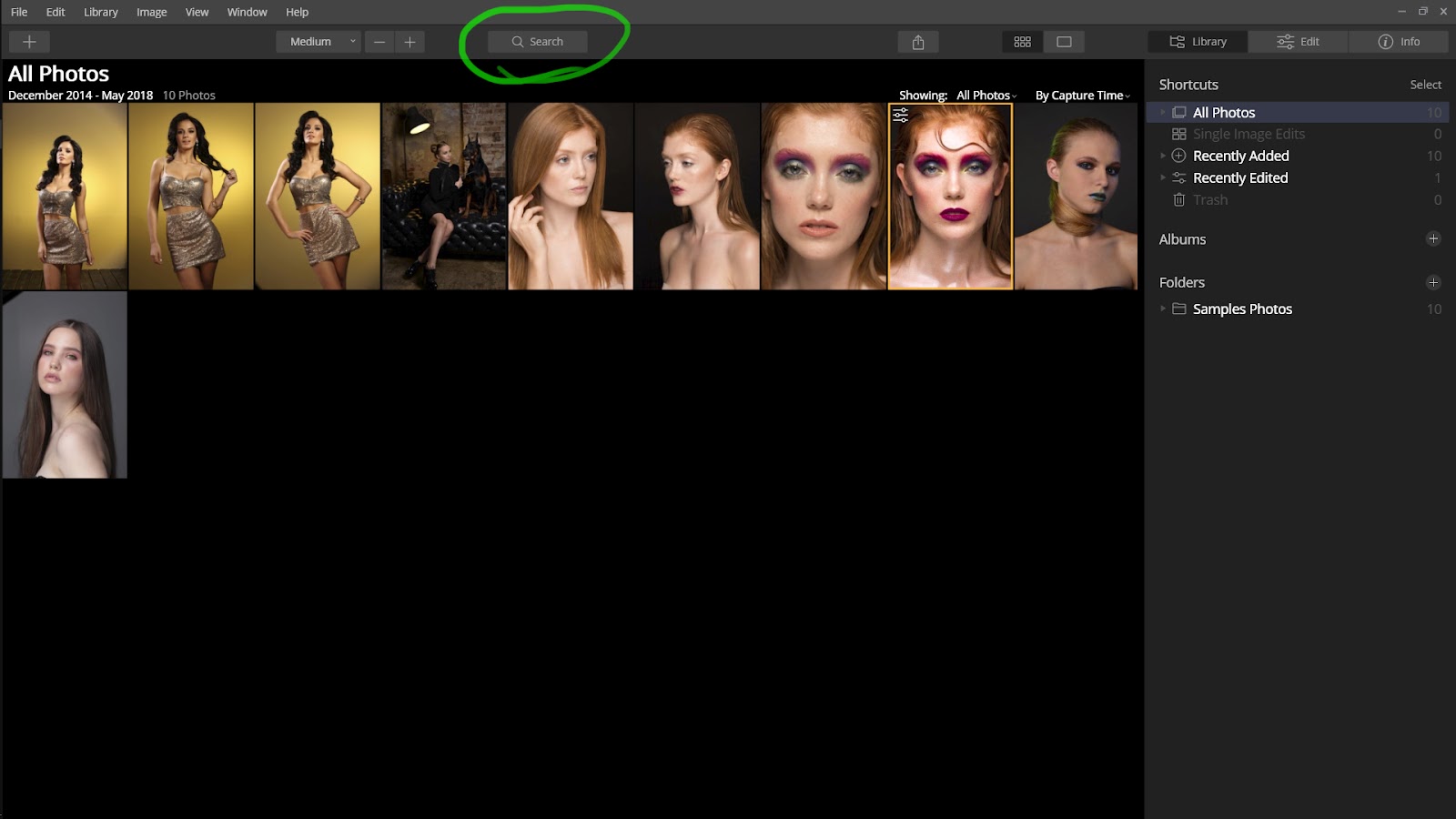Click the All Photos heading title

[x=58, y=74]
